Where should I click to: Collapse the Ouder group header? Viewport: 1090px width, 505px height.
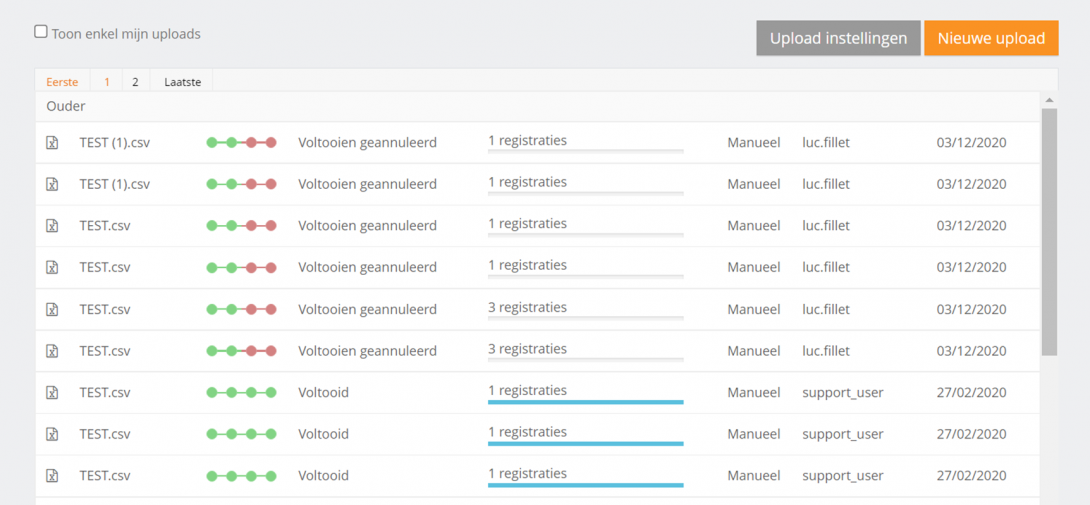66,106
